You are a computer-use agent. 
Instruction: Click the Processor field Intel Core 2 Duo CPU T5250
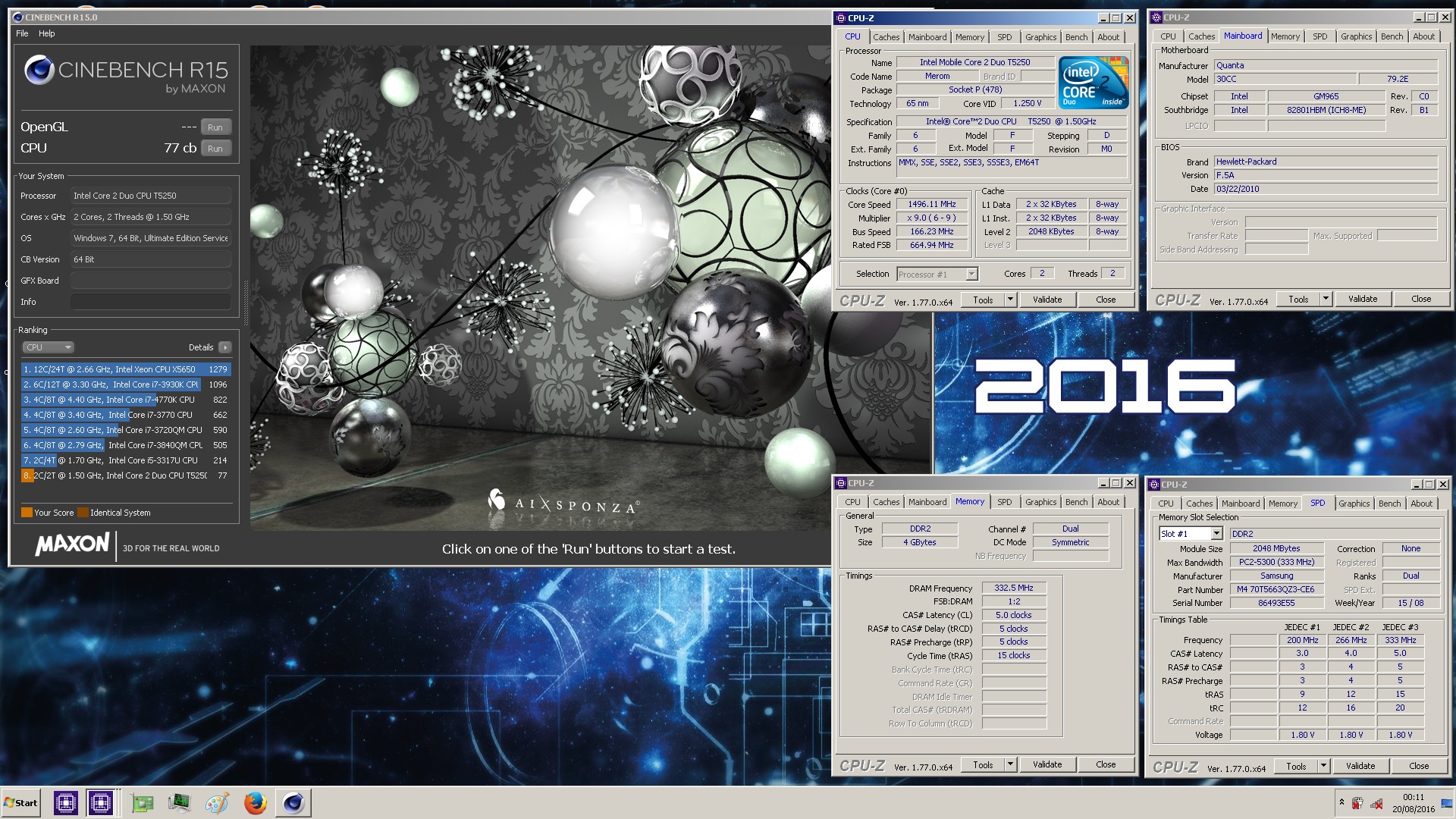tap(151, 196)
